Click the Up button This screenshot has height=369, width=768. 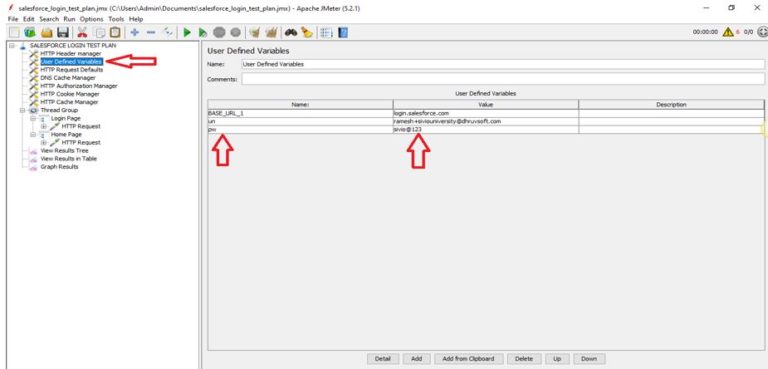[557, 359]
